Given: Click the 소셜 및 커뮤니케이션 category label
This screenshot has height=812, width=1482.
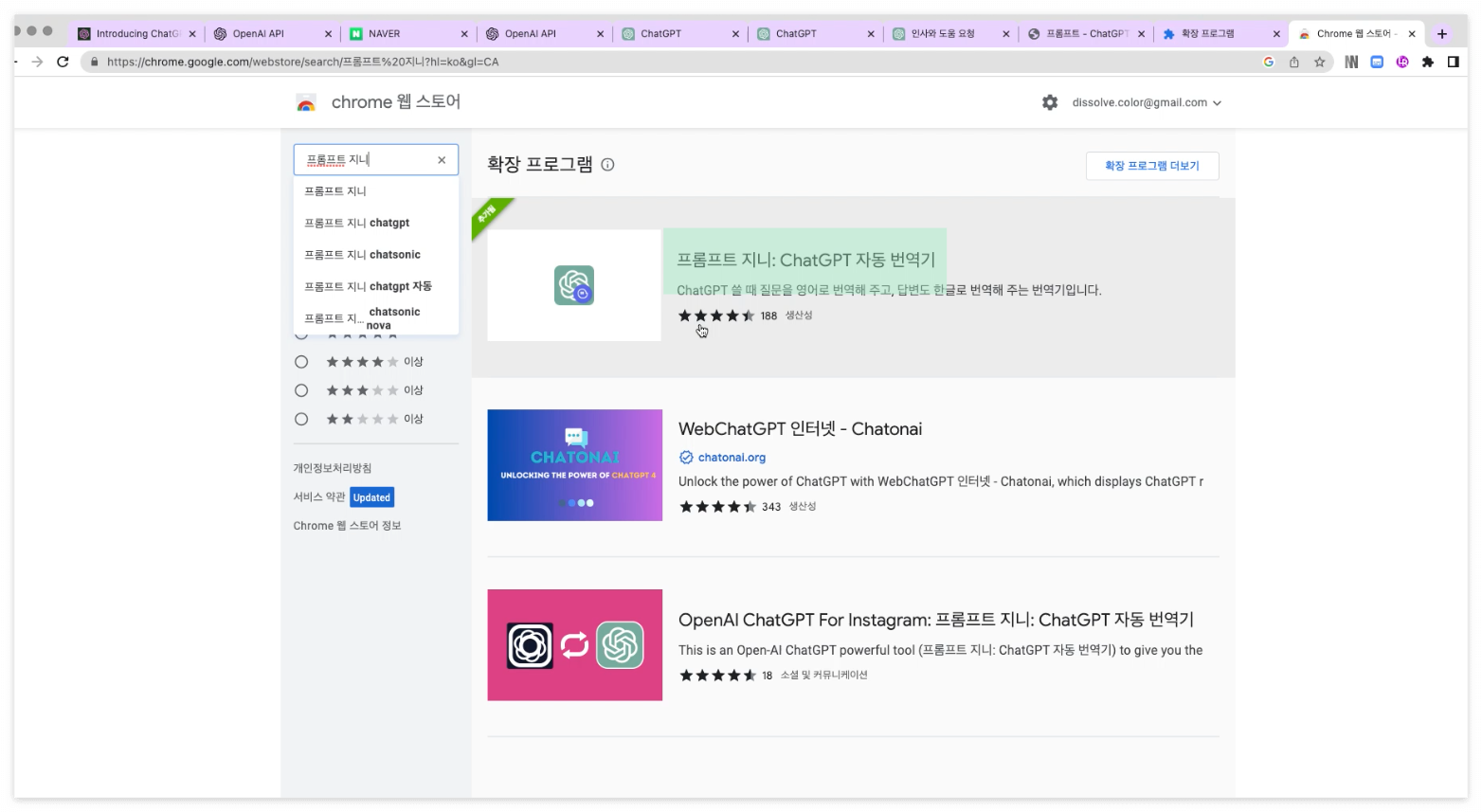Looking at the screenshot, I should 823,676.
